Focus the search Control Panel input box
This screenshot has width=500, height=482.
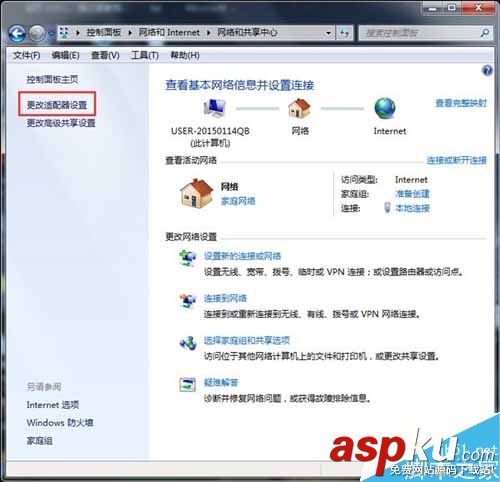tap(419, 33)
